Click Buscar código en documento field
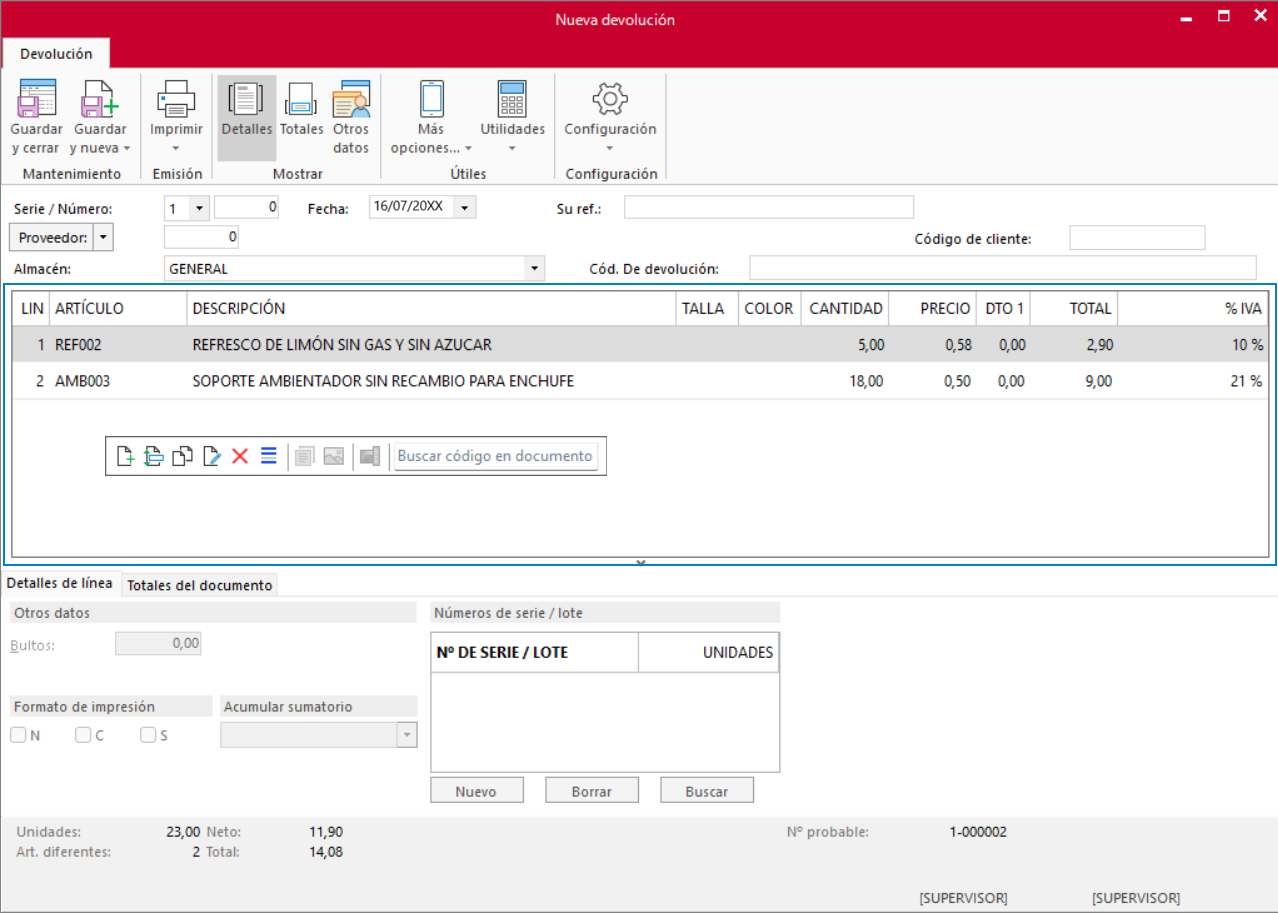This screenshot has height=913, width=1278. point(495,456)
